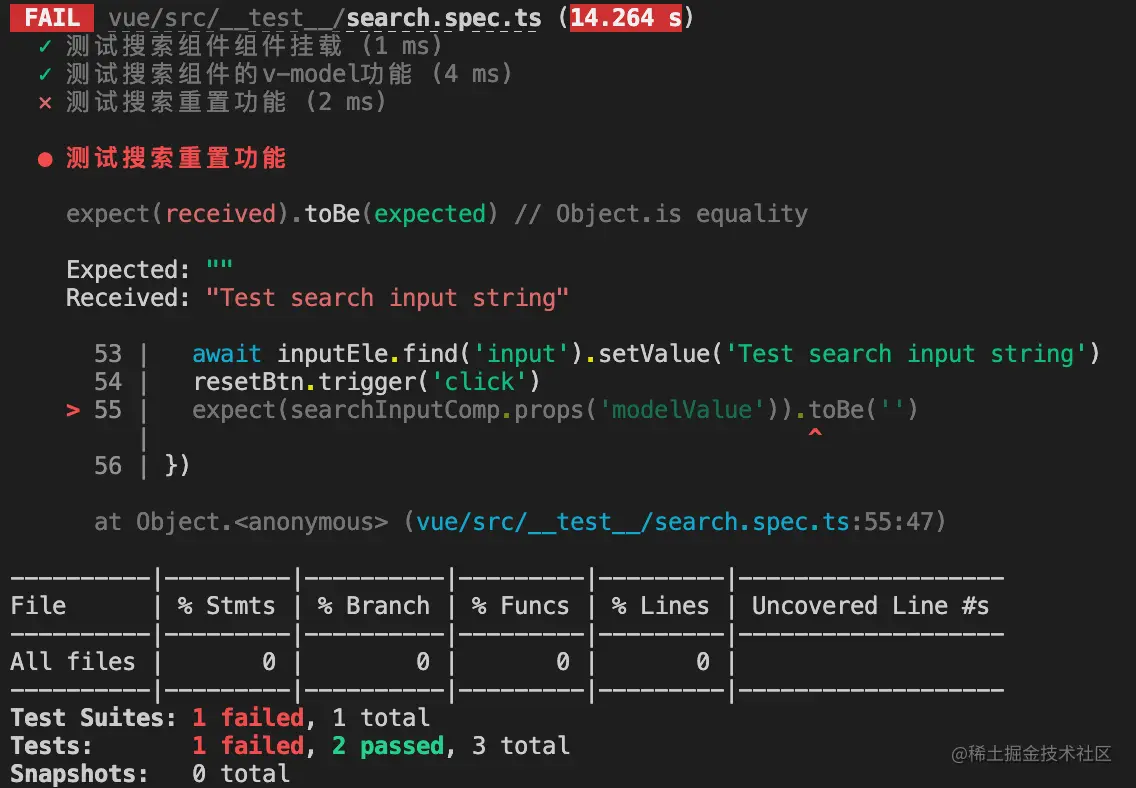Click the All files row label
The width and height of the screenshot is (1136, 788).
pos(72,661)
